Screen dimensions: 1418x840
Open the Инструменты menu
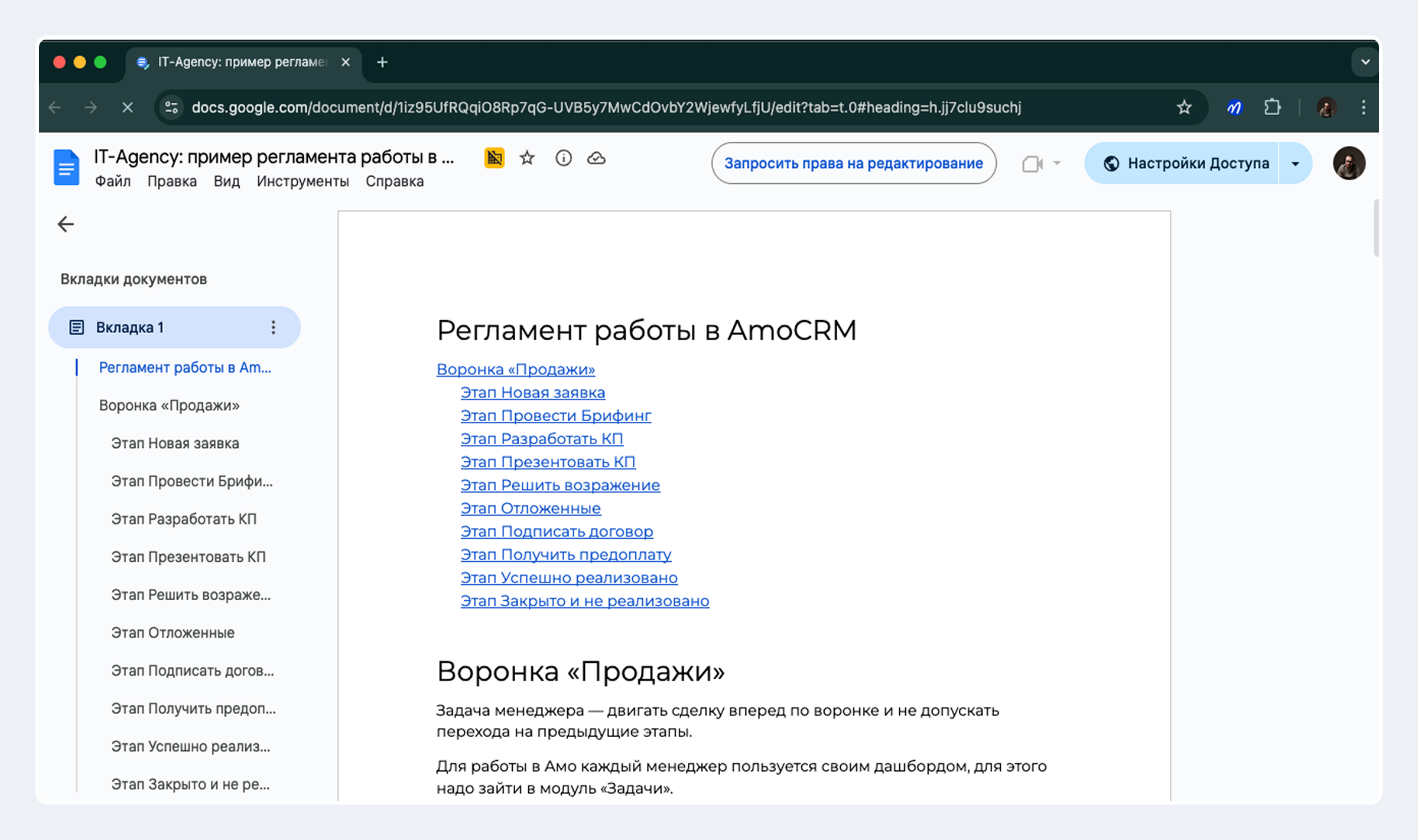tap(303, 181)
